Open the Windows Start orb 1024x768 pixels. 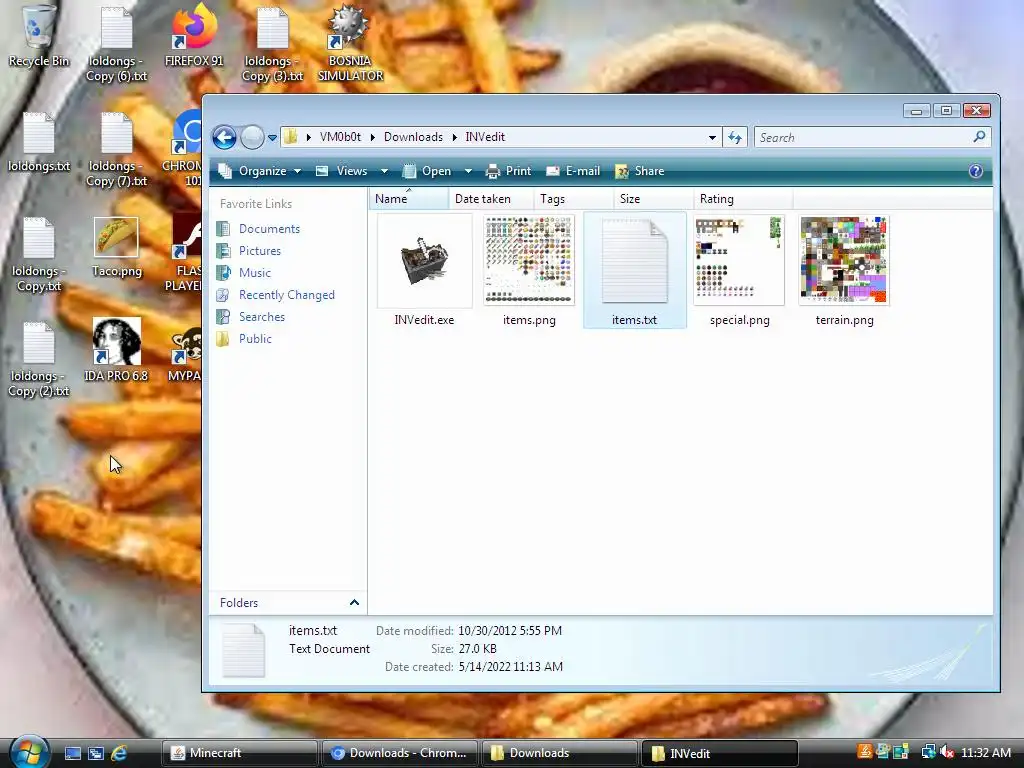point(29,752)
